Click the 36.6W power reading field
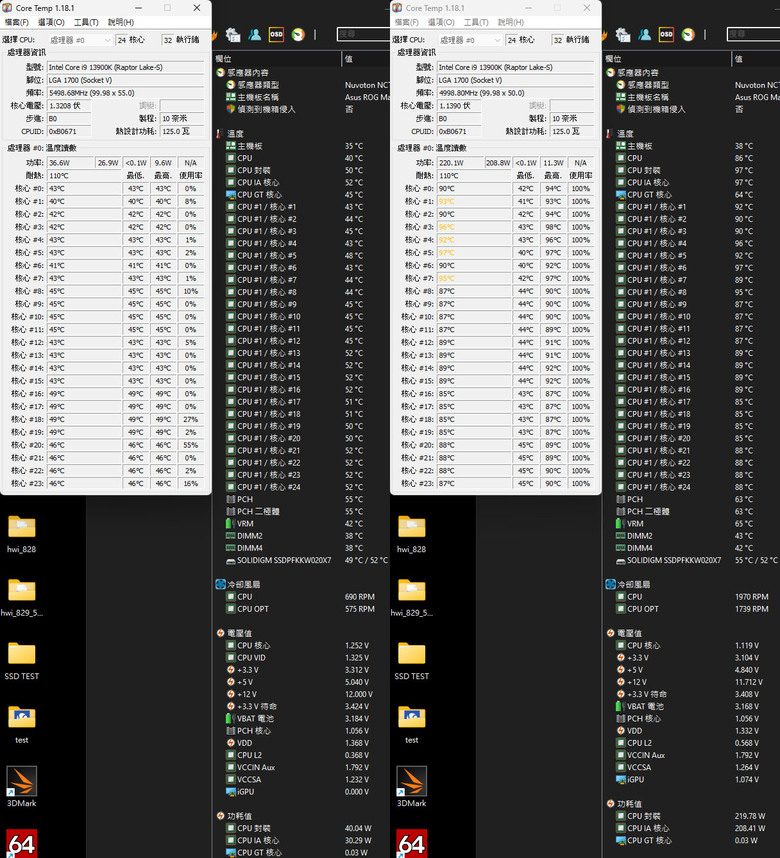The width and height of the screenshot is (780, 858). click(70, 163)
